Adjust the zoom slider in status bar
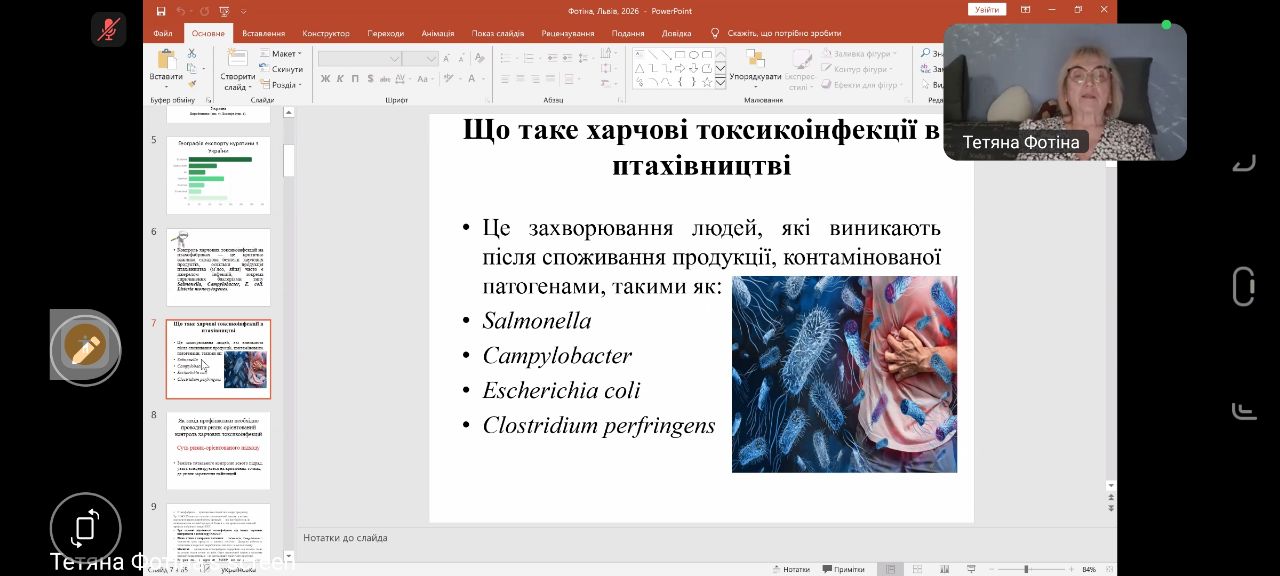The image size is (1280, 576). (1027, 569)
